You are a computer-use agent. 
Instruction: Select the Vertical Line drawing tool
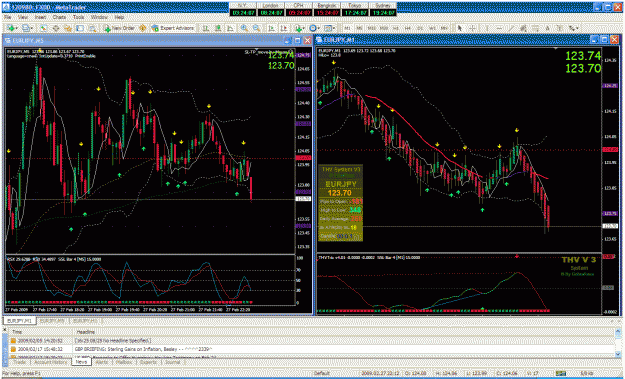point(487,28)
